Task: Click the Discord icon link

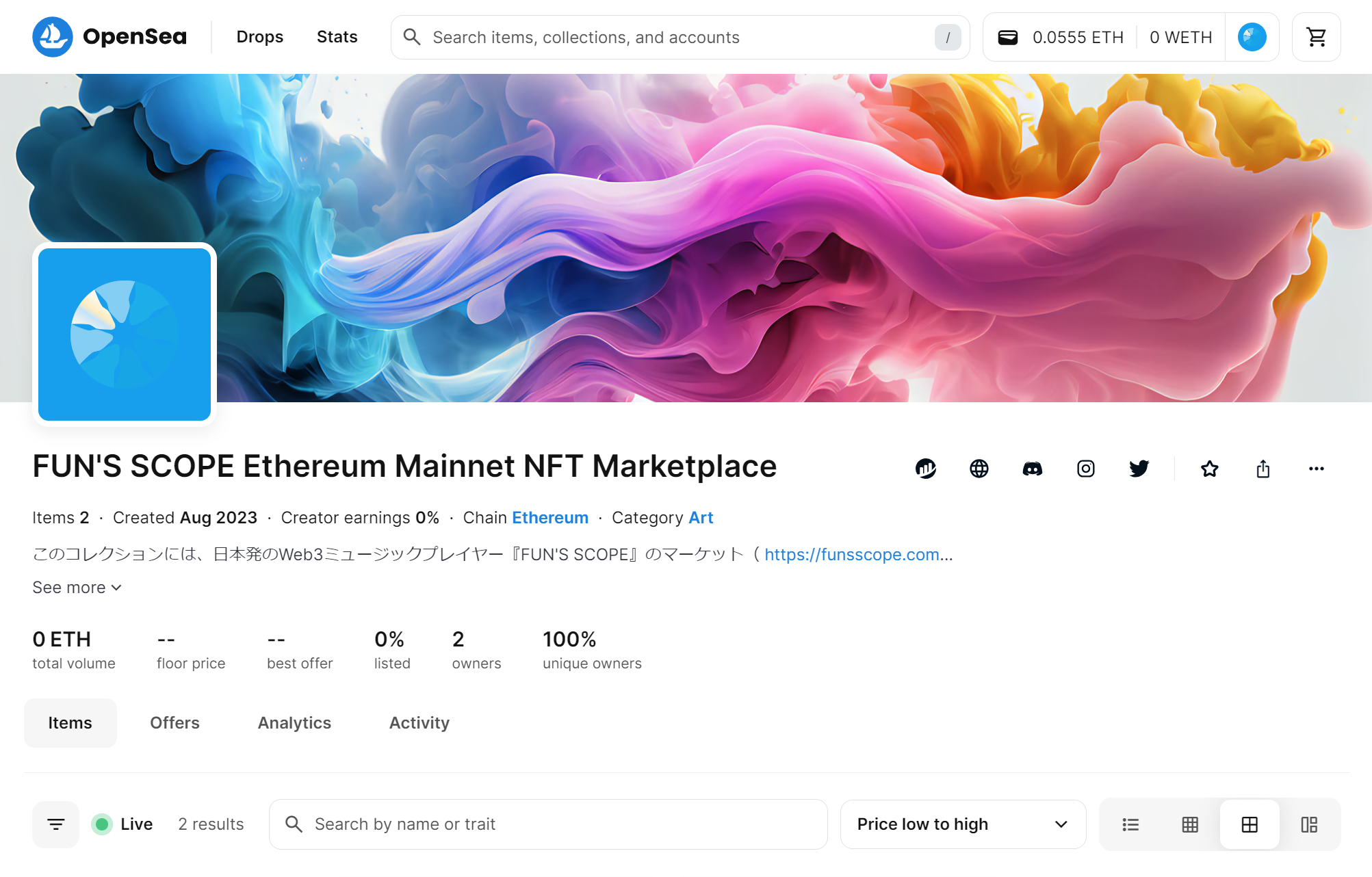Action: 1032,469
